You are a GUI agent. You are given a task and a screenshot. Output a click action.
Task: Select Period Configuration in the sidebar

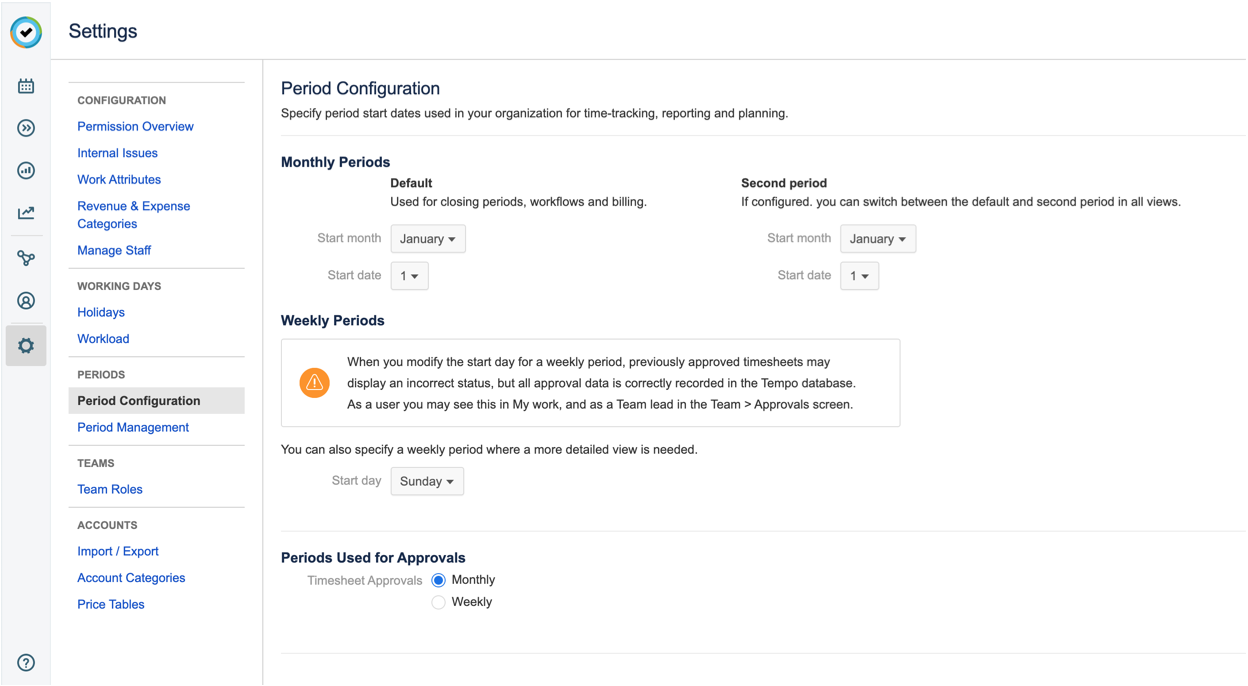coord(139,401)
